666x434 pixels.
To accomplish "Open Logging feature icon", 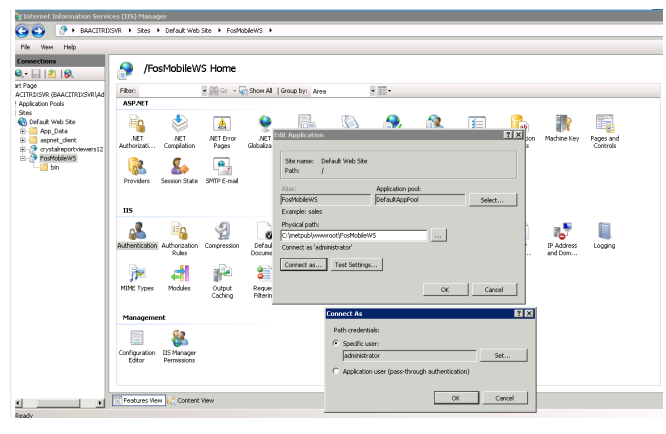I will [604, 235].
